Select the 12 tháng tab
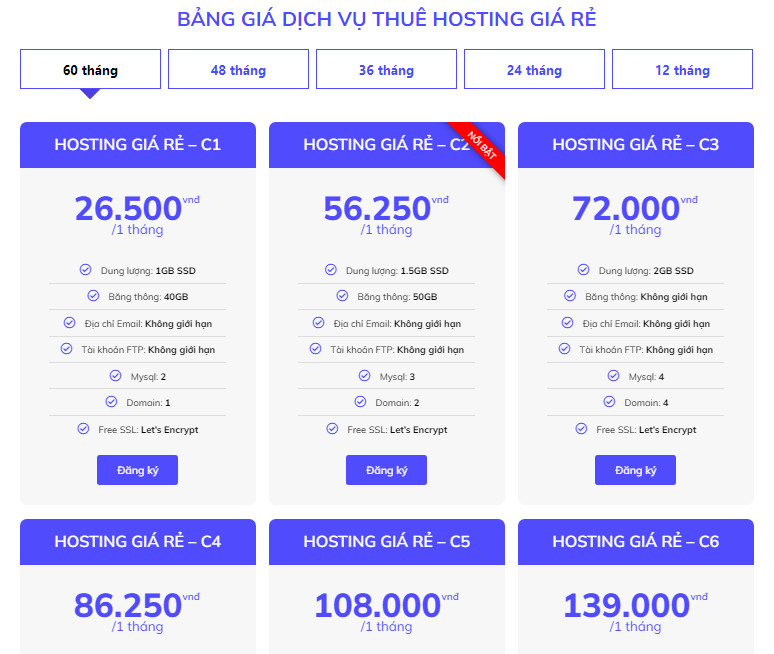 [x=682, y=70]
